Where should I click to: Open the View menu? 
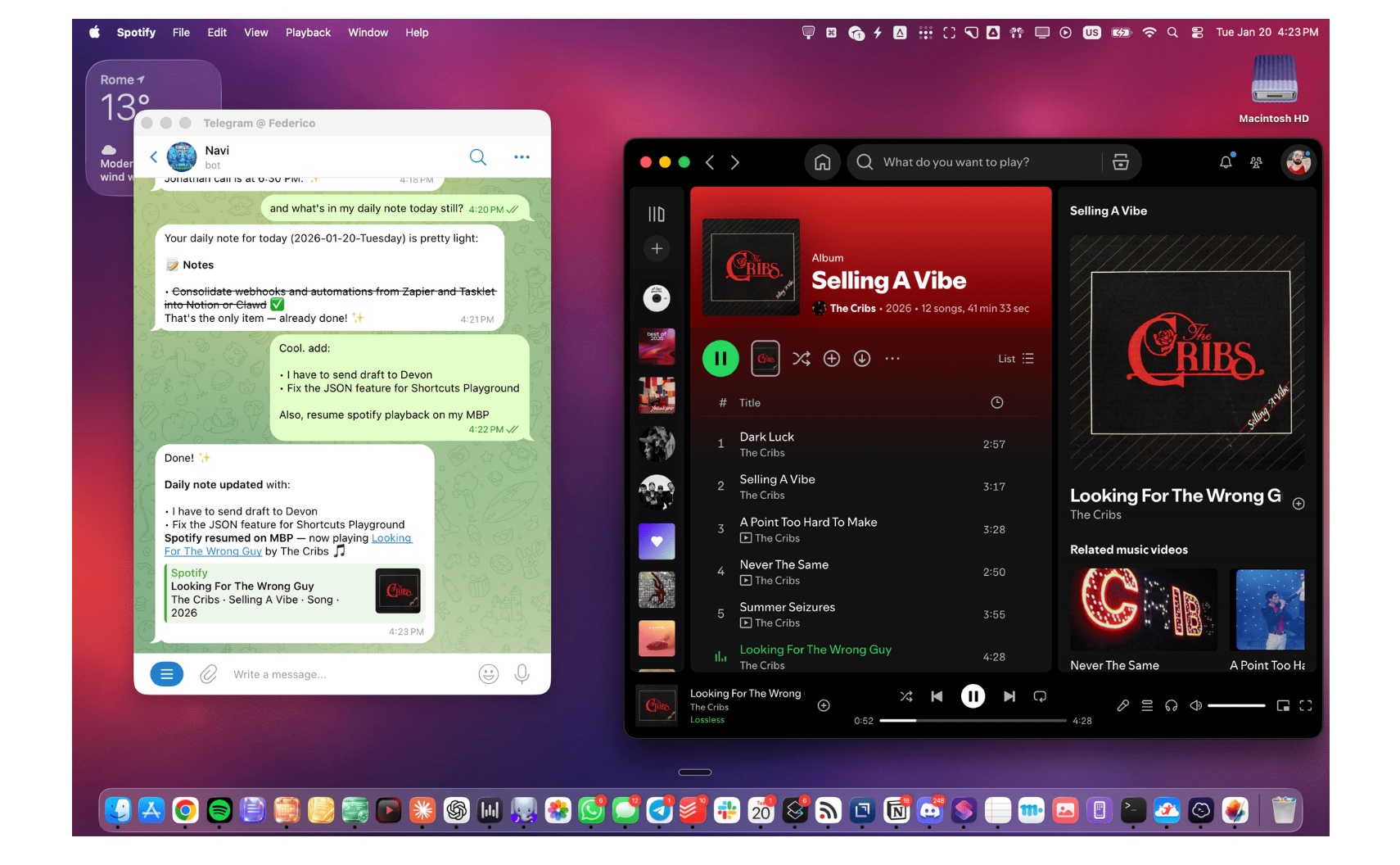pyautogui.click(x=256, y=33)
